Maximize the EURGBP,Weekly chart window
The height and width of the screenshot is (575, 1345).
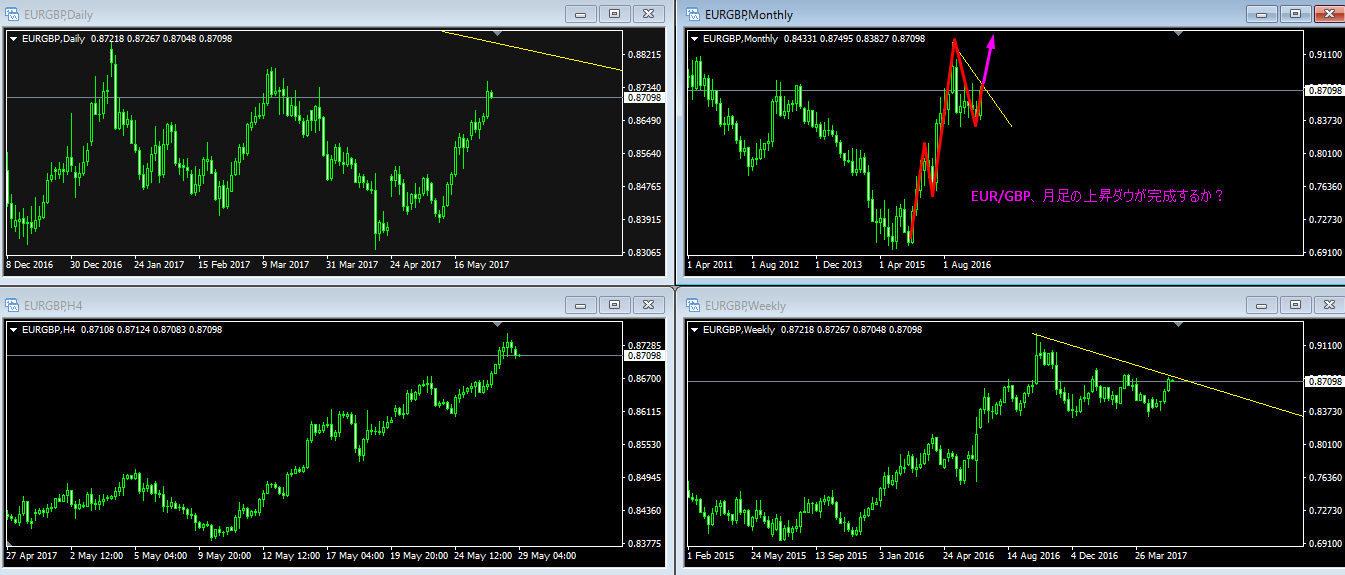point(1295,305)
